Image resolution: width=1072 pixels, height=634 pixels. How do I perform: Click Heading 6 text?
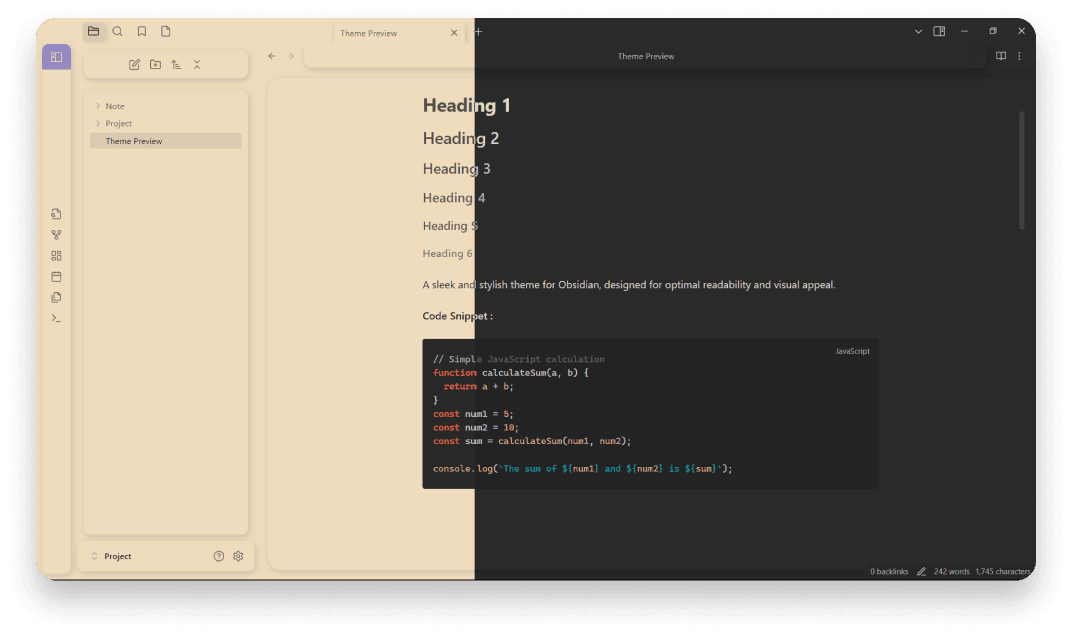click(x=447, y=253)
